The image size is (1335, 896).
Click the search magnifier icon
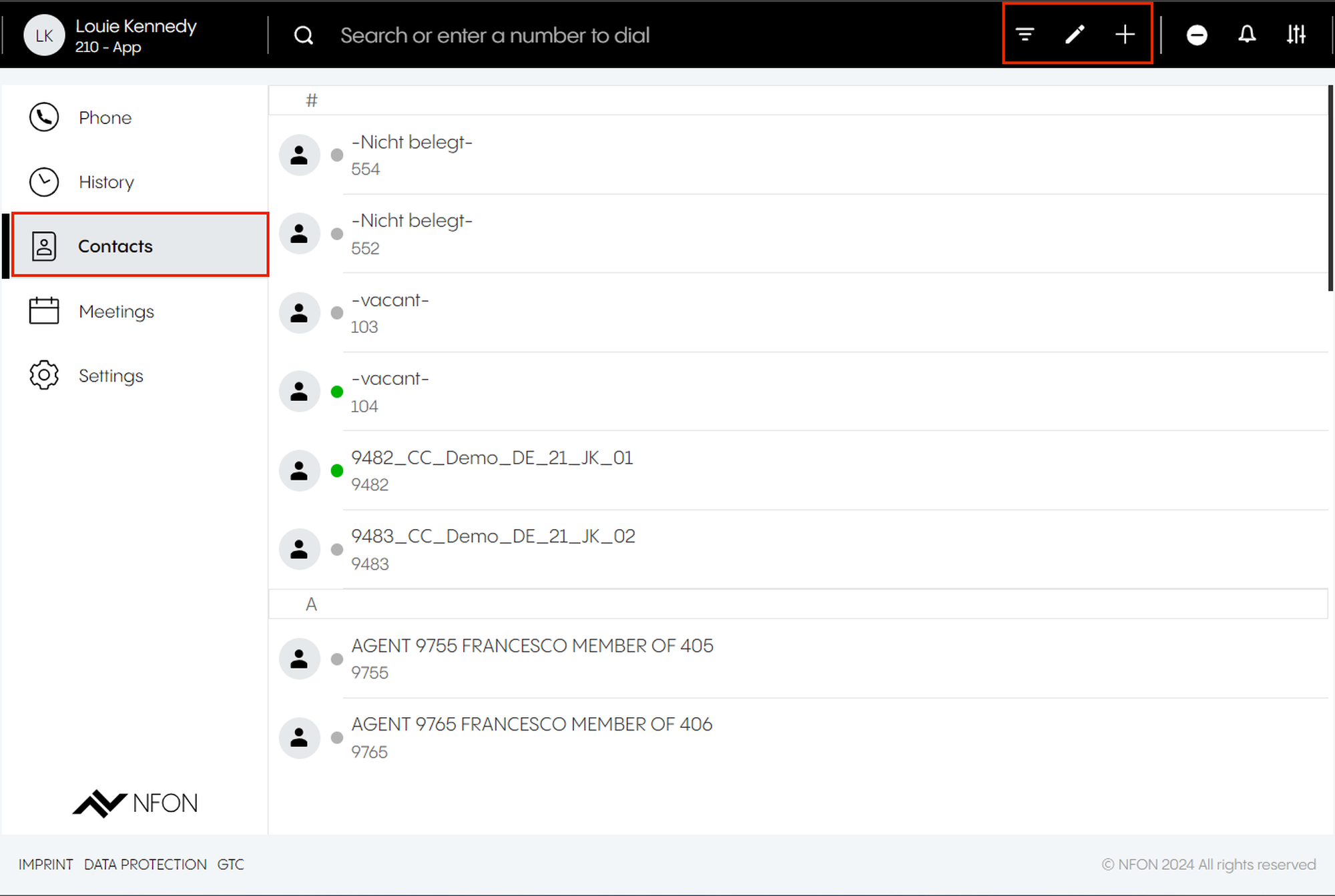click(x=304, y=35)
